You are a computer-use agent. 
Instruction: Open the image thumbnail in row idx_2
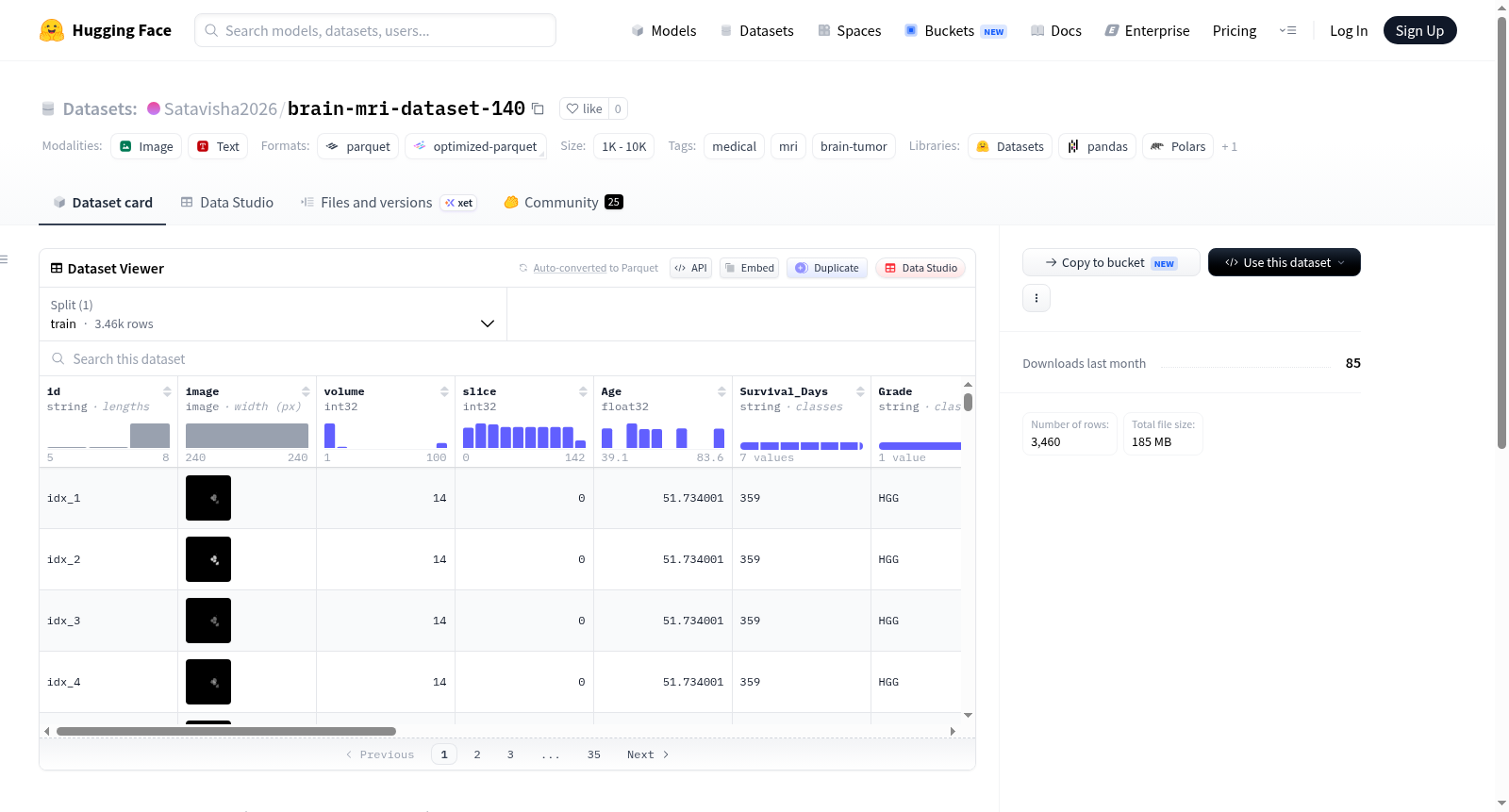point(208,559)
